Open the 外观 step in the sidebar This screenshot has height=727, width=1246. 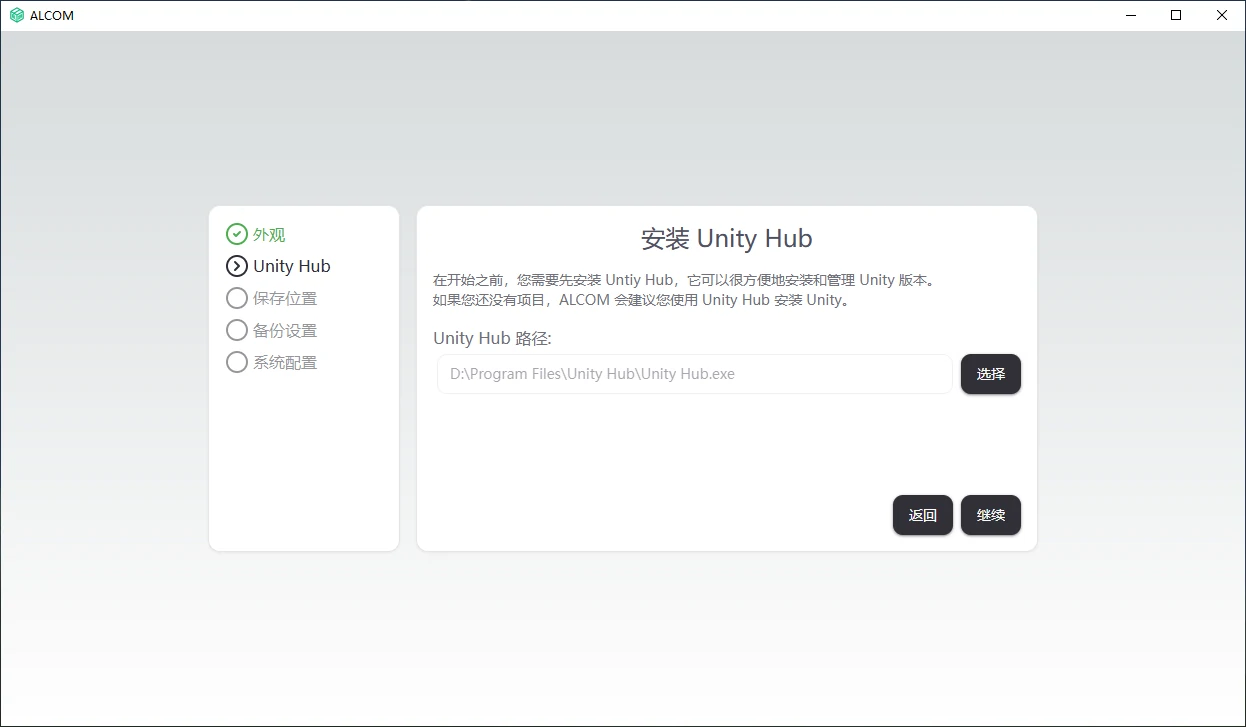coord(267,234)
